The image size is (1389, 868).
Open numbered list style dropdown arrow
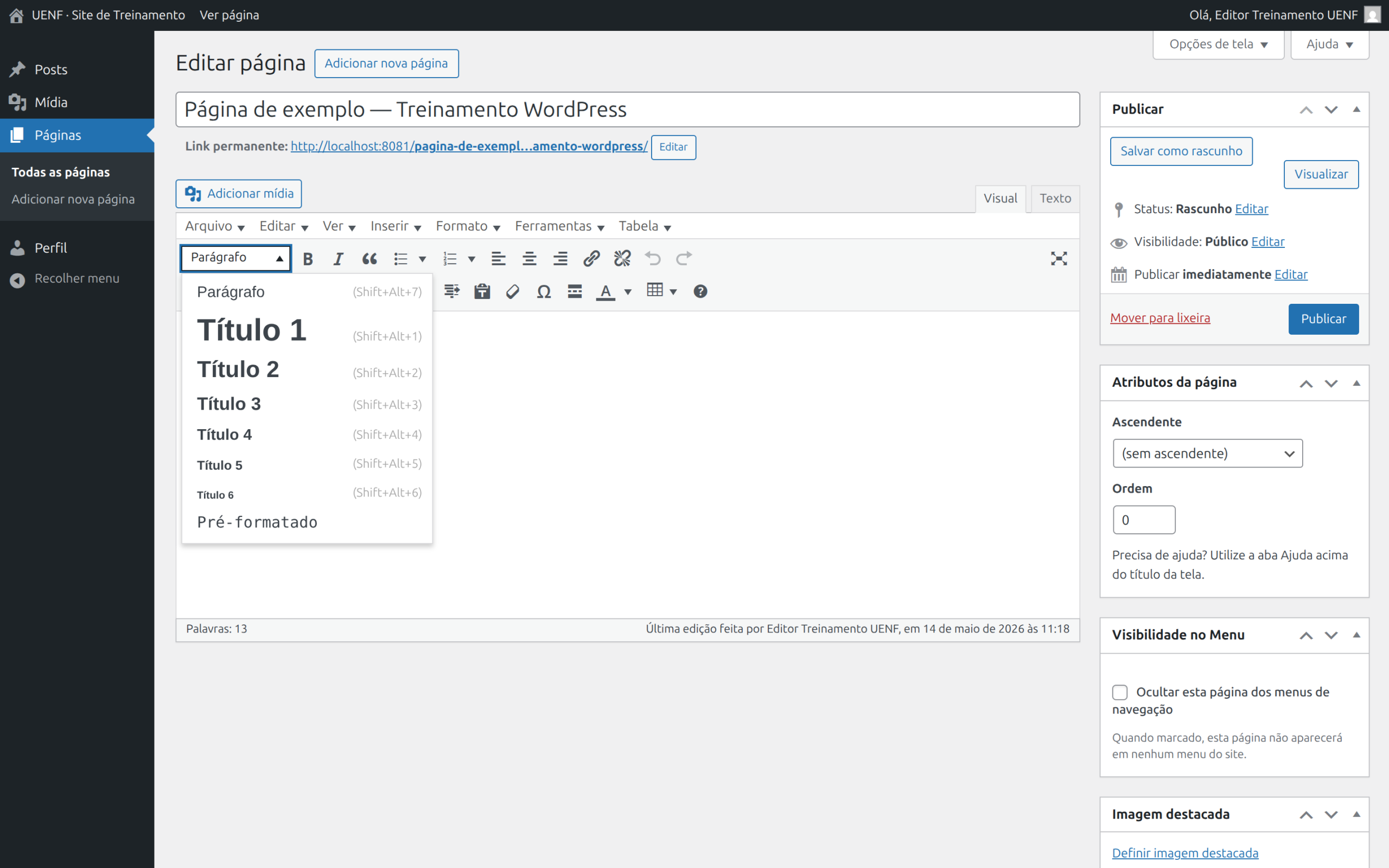(x=472, y=259)
